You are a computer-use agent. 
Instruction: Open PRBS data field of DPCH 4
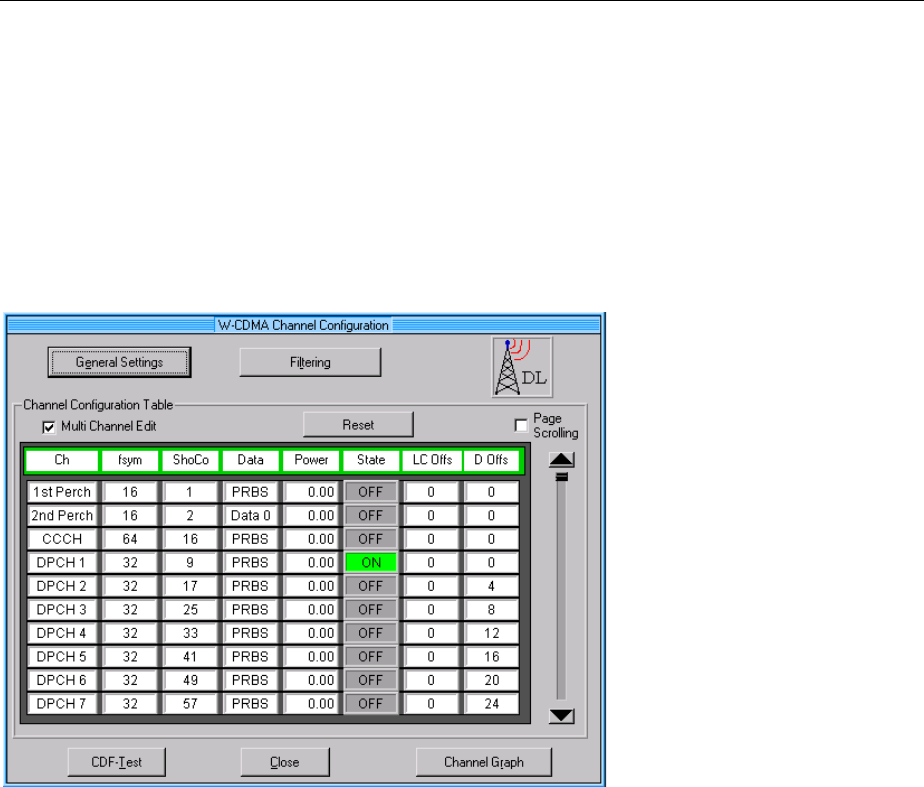tap(250, 633)
